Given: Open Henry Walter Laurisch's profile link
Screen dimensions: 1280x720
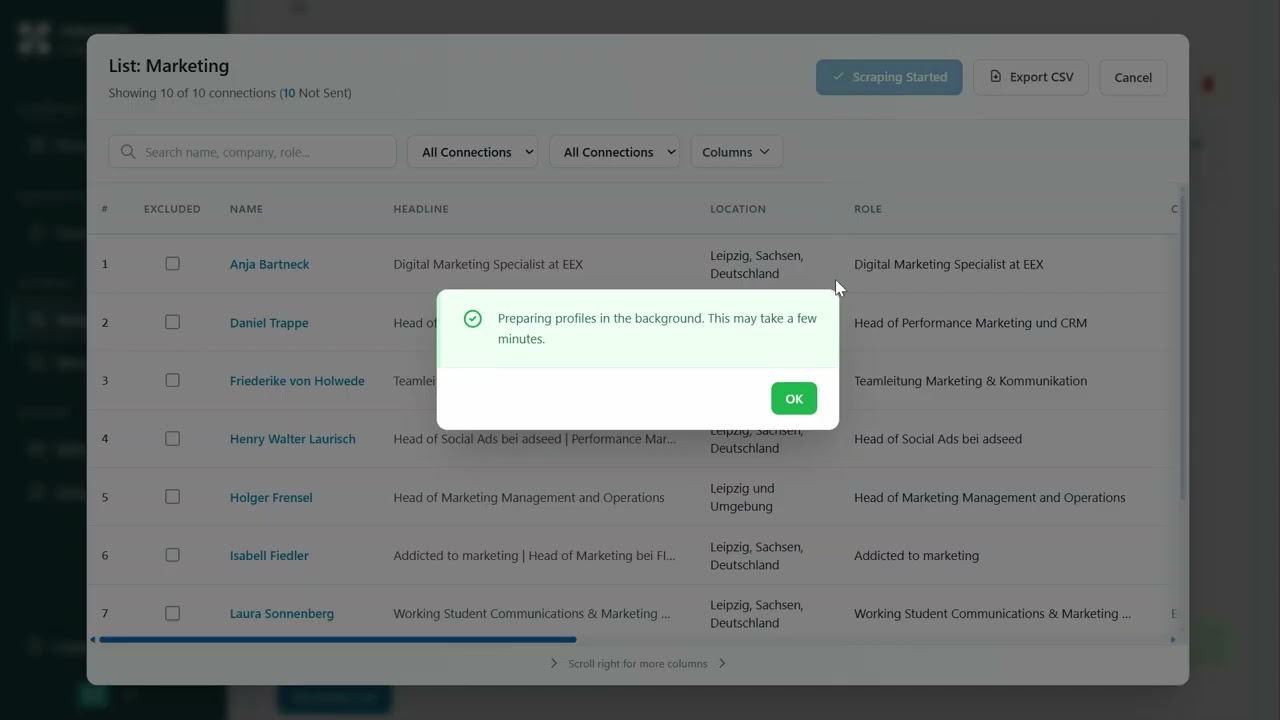Looking at the screenshot, I should pos(292,439).
